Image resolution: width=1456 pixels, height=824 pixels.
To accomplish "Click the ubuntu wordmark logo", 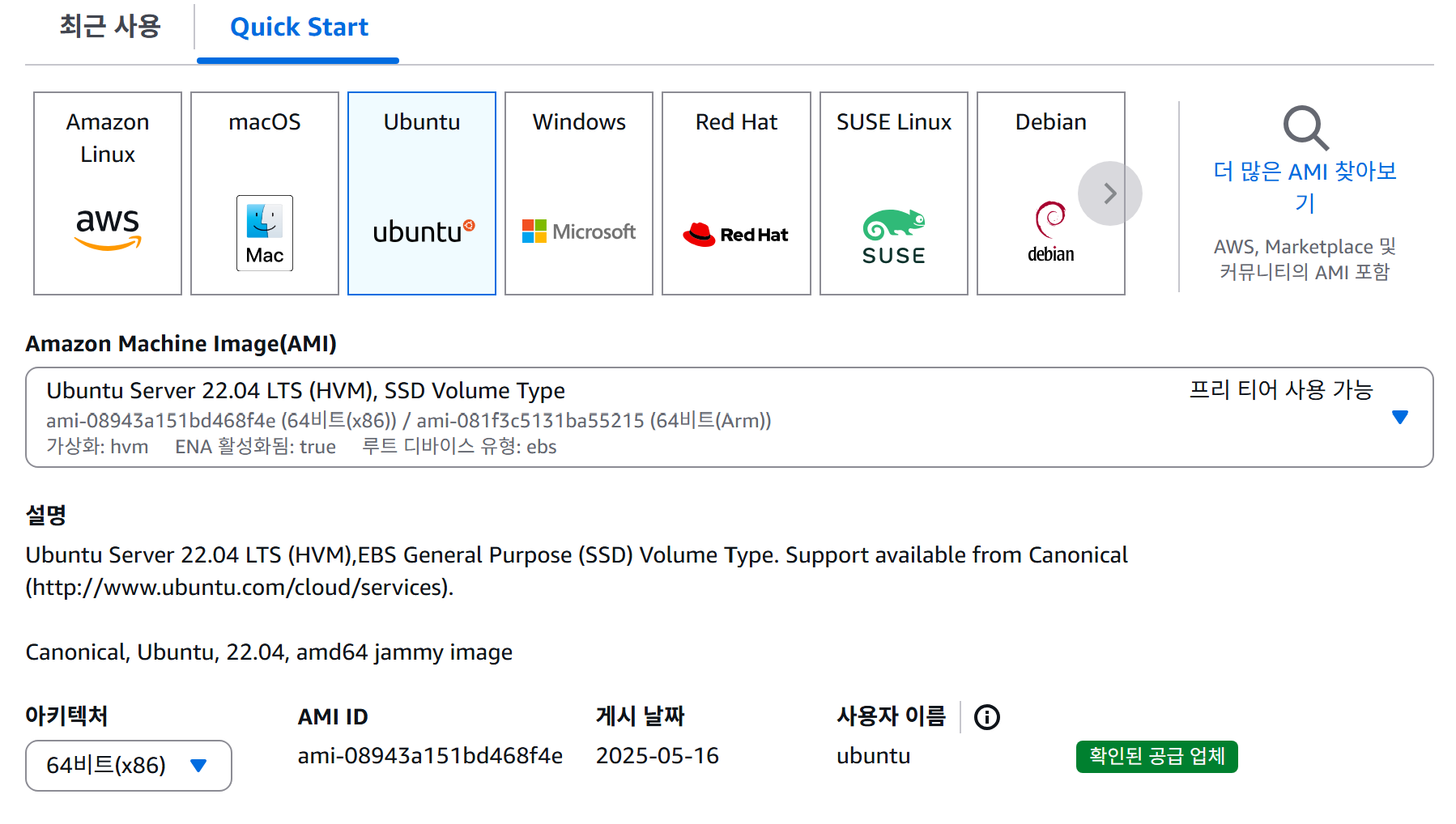I will click(x=424, y=231).
